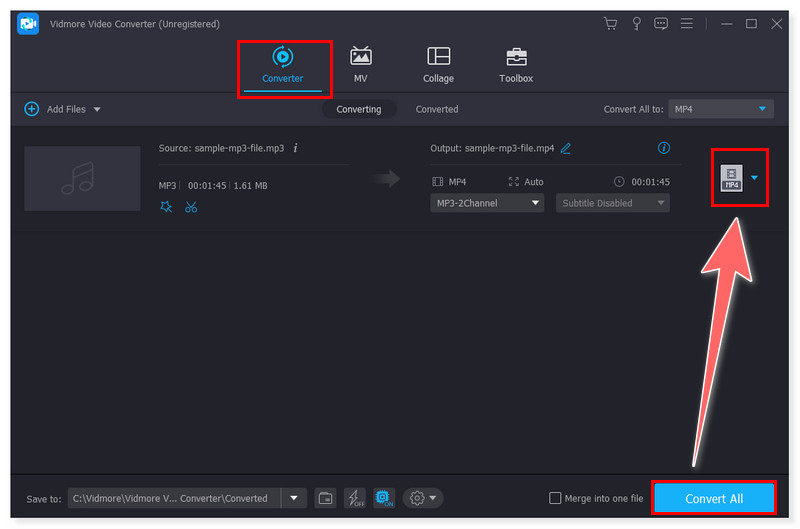Open the MP3-2Channel audio track dropdown
The width and height of the screenshot is (800, 529).
coord(487,203)
